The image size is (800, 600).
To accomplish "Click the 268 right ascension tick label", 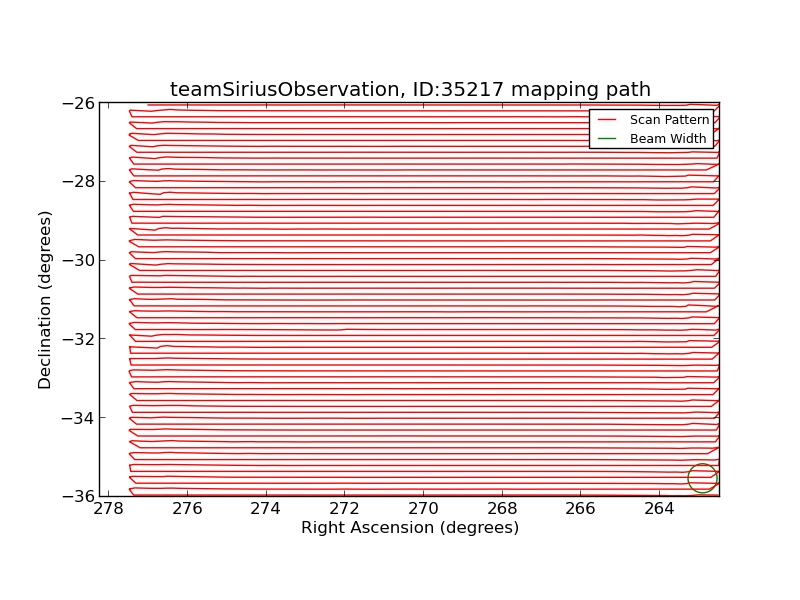I will coord(502,509).
